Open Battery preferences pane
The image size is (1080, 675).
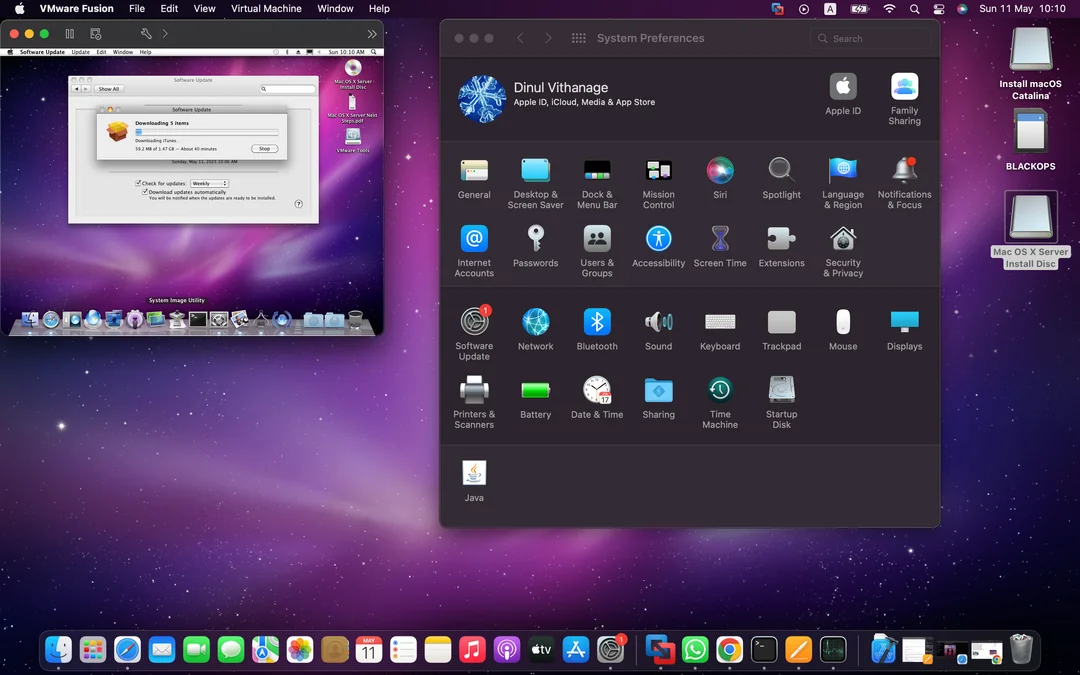pos(535,398)
